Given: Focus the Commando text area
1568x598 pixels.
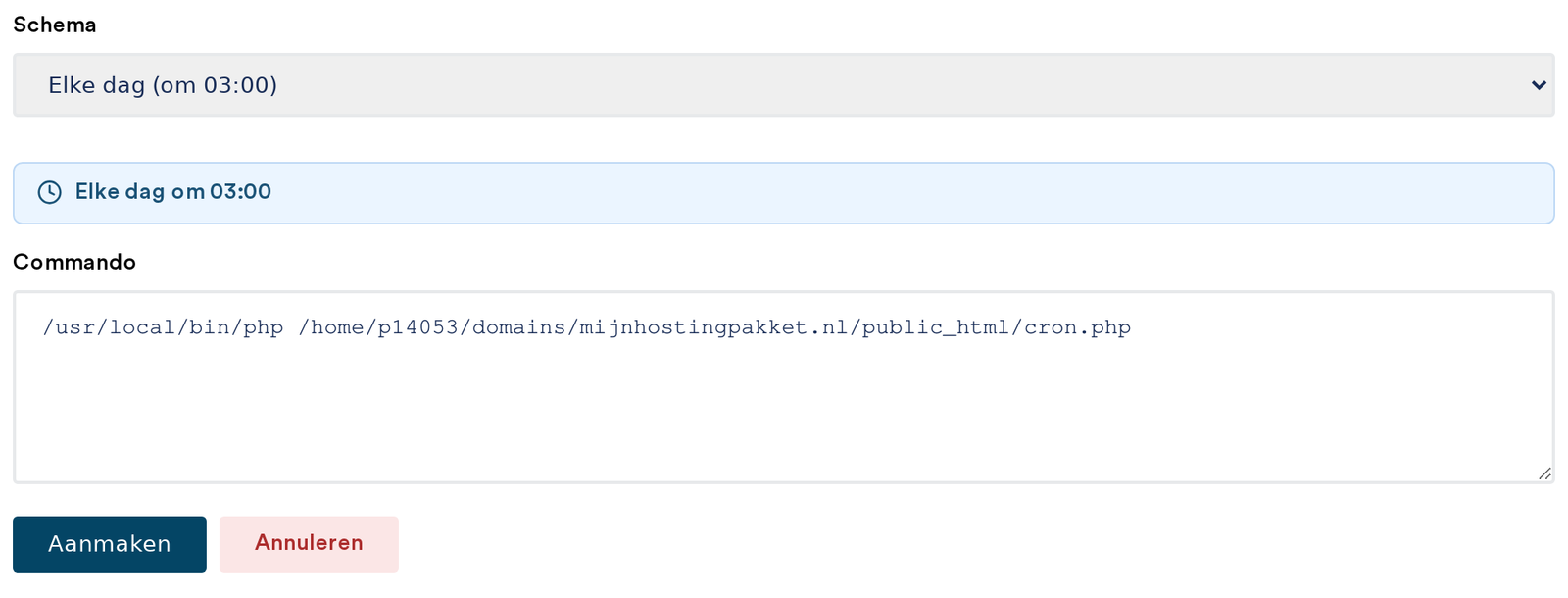Looking at the screenshot, I should coord(783,387).
